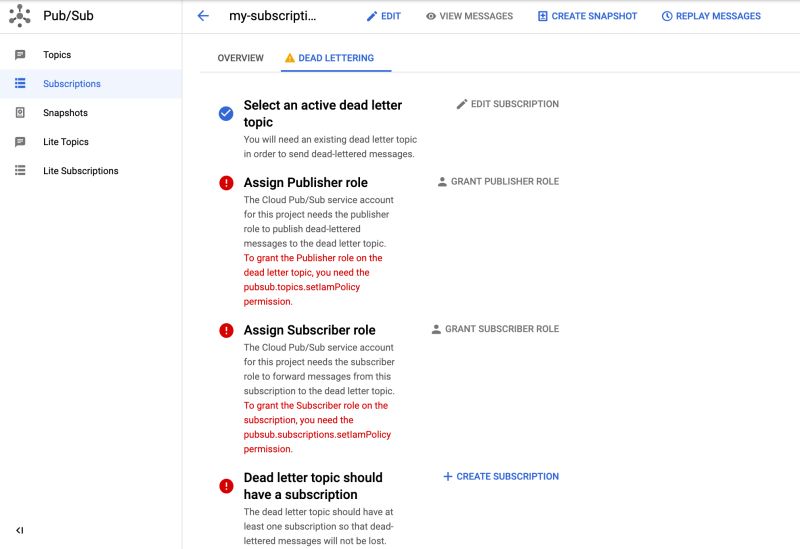Click the snapshot icon of Create Snapshot
800x549 pixels.
click(x=542, y=16)
